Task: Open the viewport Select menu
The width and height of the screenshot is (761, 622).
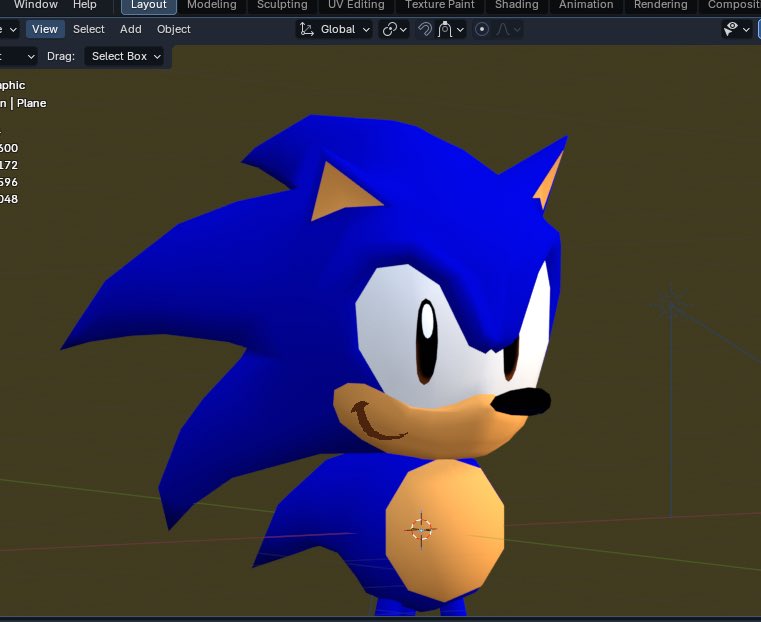Action: click(89, 29)
